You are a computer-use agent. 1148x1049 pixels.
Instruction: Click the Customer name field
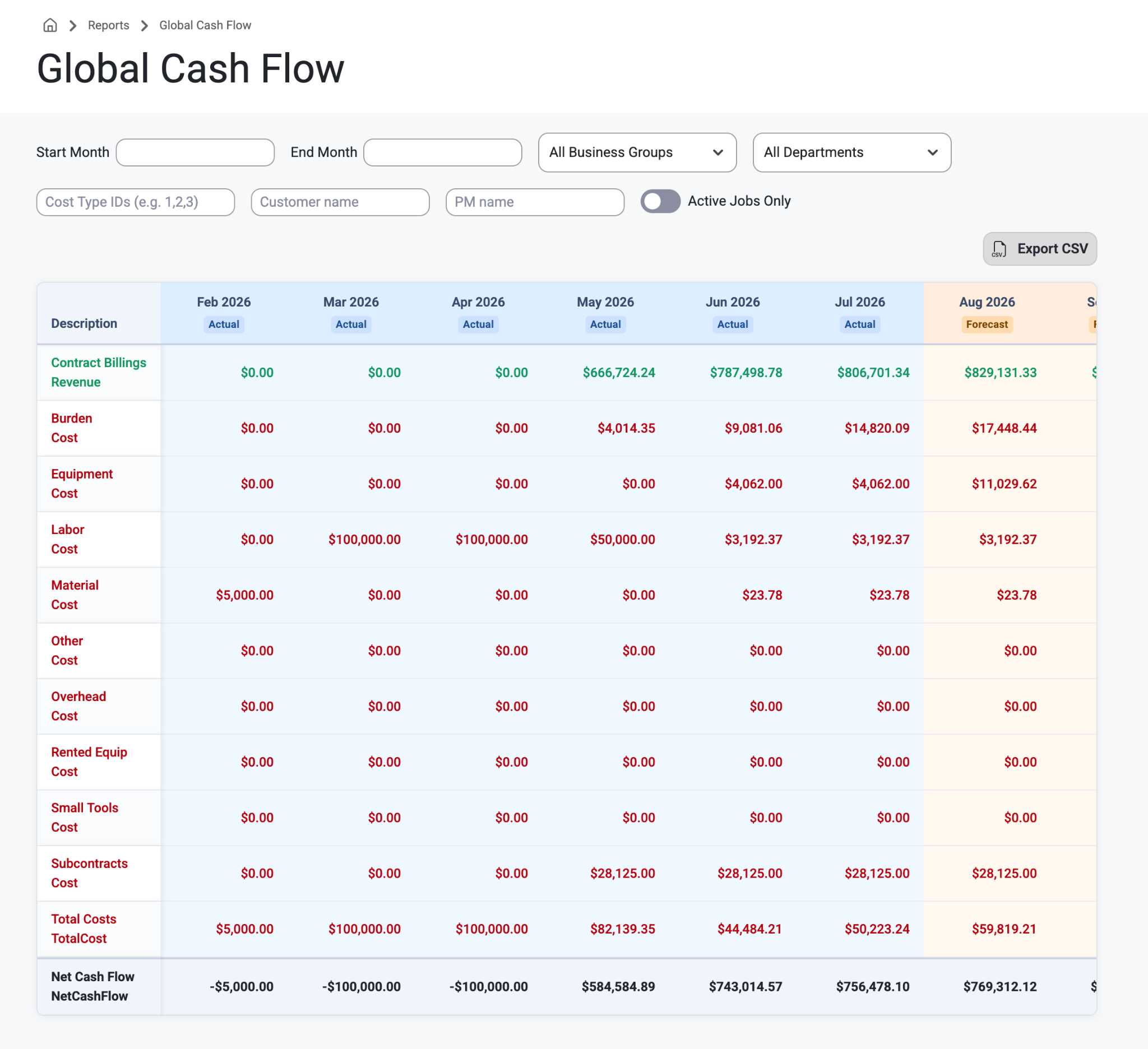click(340, 202)
